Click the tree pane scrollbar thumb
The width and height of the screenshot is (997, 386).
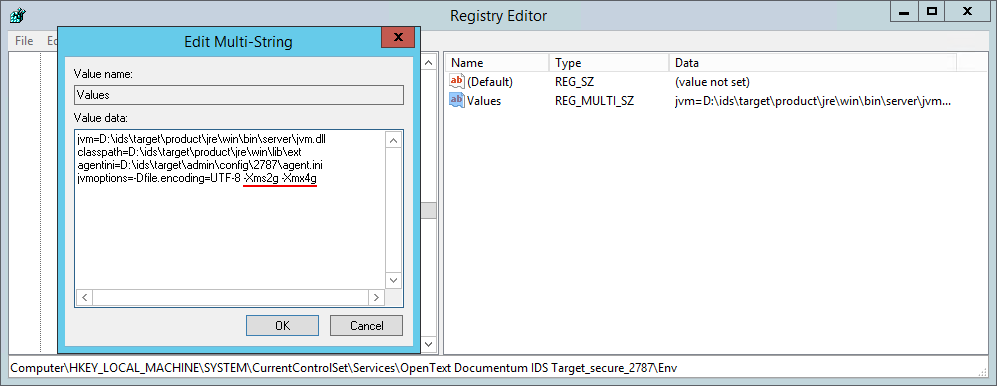[x=429, y=210]
